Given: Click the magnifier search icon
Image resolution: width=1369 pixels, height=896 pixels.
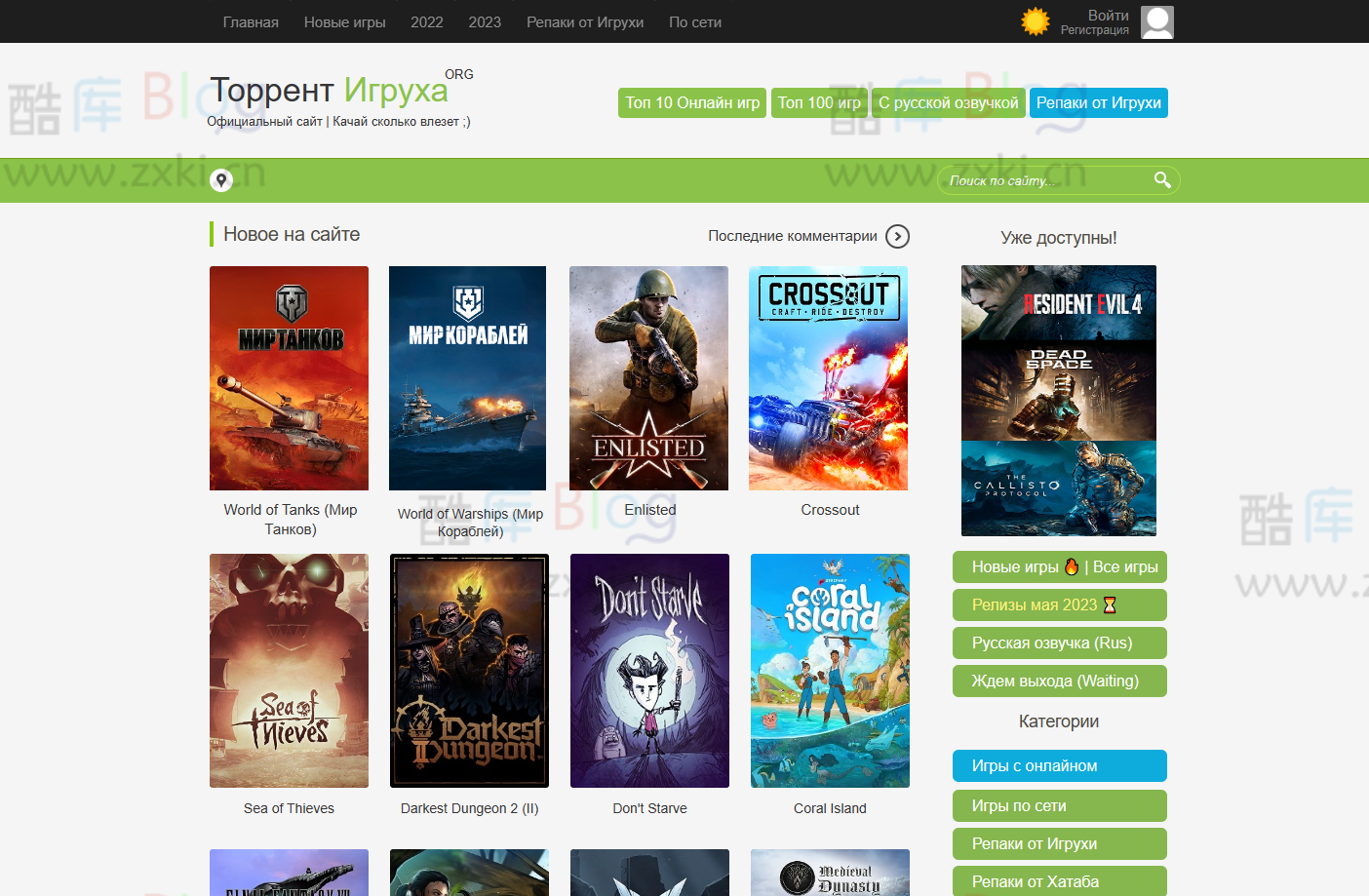Looking at the screenshot, I should [1161, 180].
